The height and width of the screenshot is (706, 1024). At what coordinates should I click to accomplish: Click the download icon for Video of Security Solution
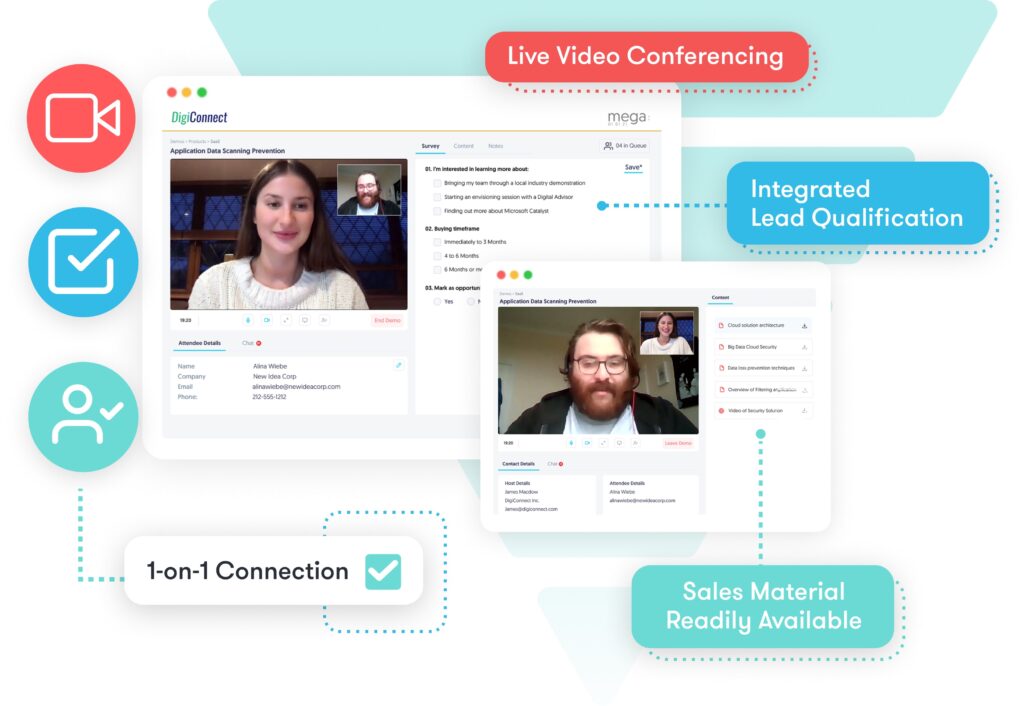coord(804,411)
